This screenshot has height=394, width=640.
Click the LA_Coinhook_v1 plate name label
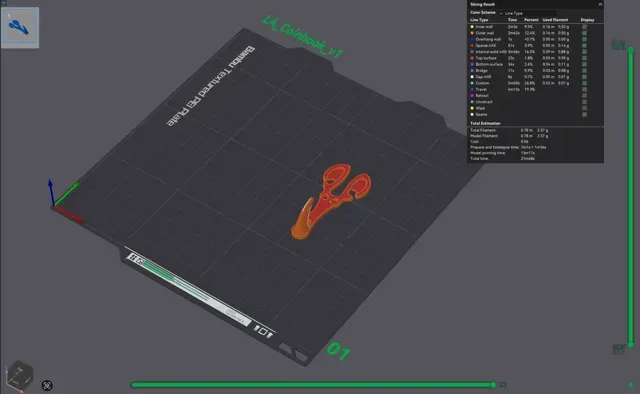302,37
